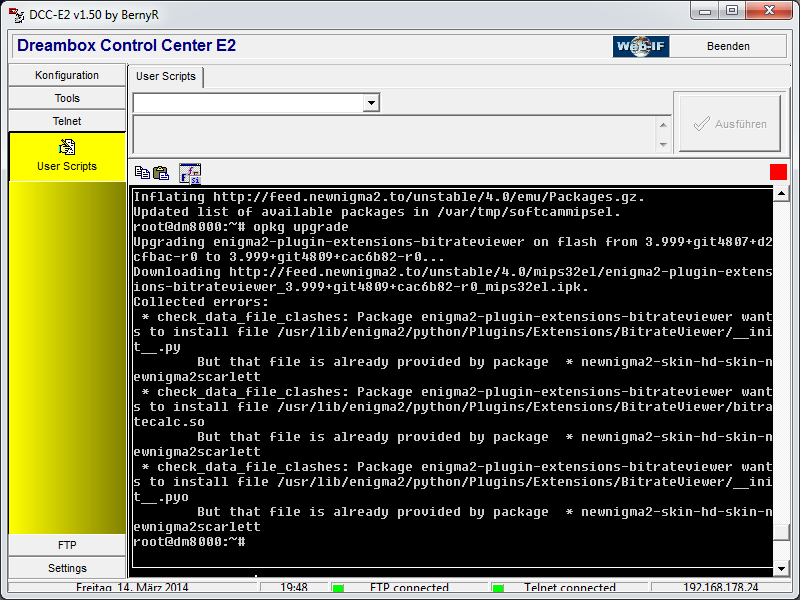Open the Konfiguration section in the sidebar
This screenshot has width=800, height=600.
67,76
